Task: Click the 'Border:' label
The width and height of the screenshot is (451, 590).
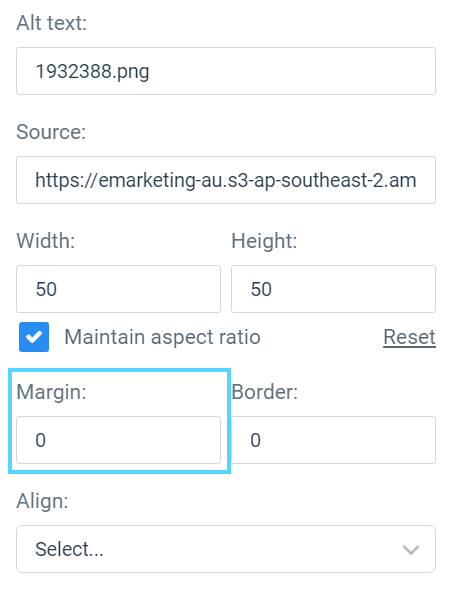Action: point(264,392)
